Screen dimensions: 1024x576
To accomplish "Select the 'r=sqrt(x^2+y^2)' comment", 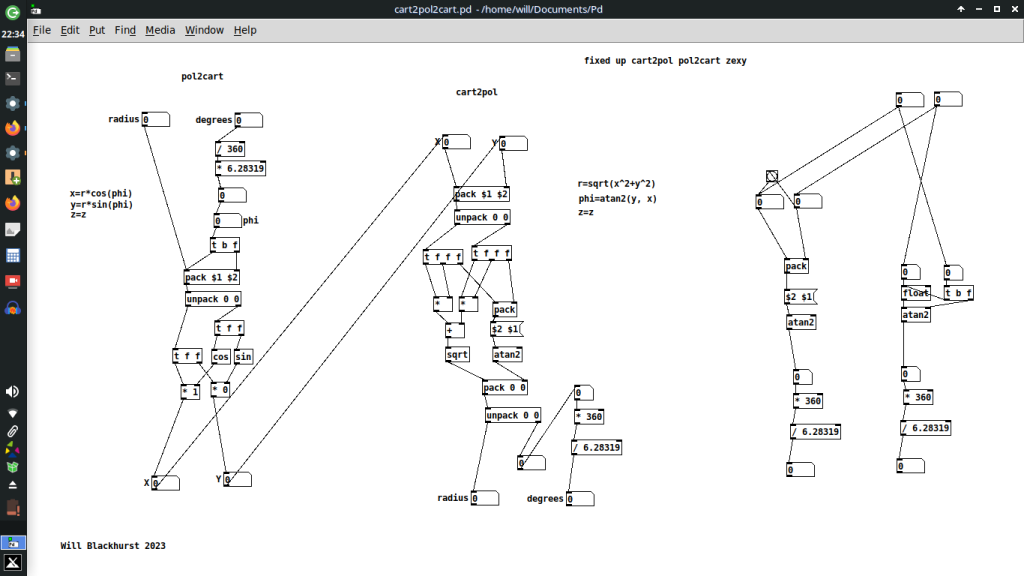I will click(616, 184).
